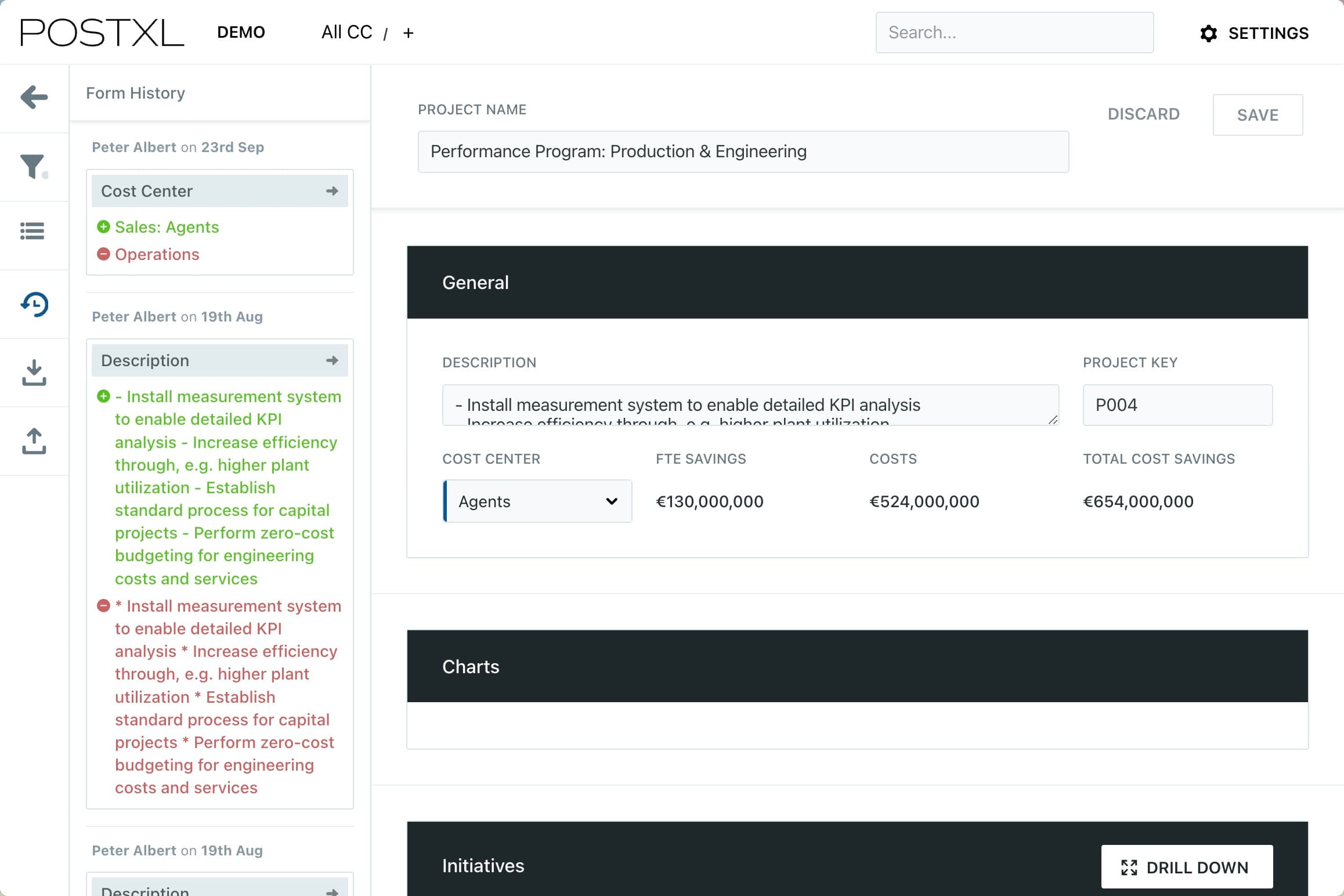Toggle the form history clock icon

pyautogui.click(x=34, y=304)
